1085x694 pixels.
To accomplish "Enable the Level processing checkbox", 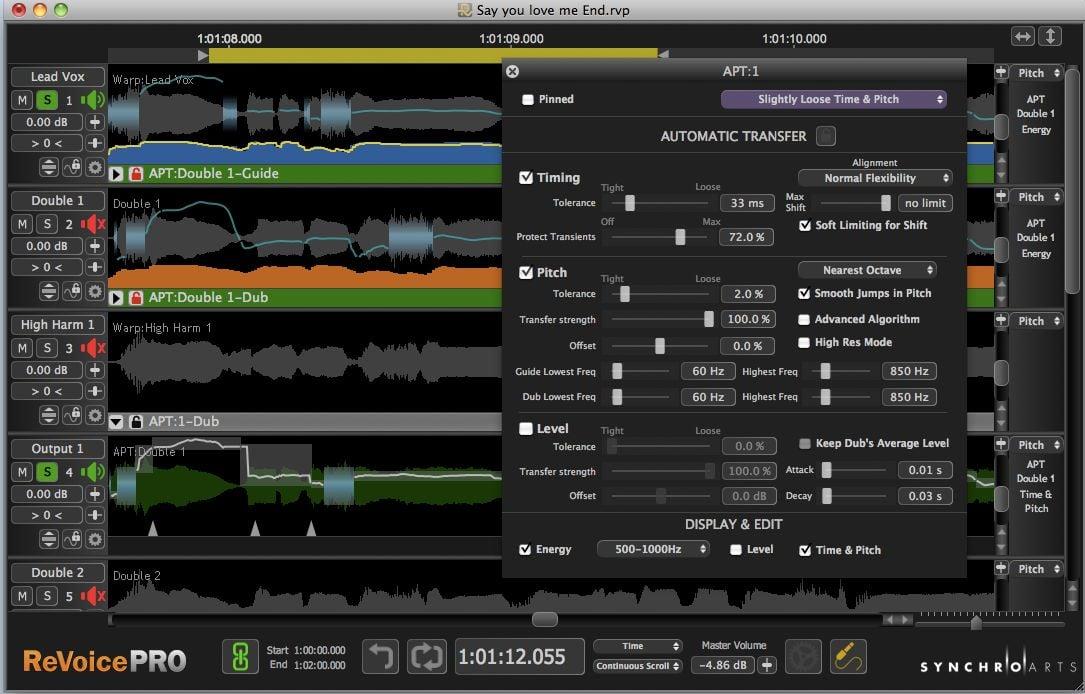I will (526, 429).
